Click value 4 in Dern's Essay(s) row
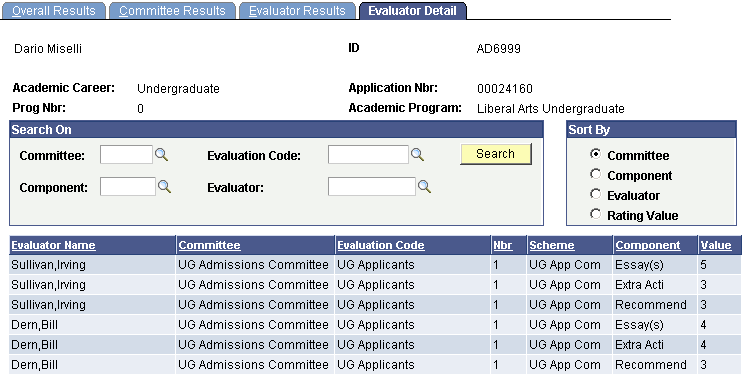Image resolution: width=746 pixels, height=380 pixels. click(704, 325)
